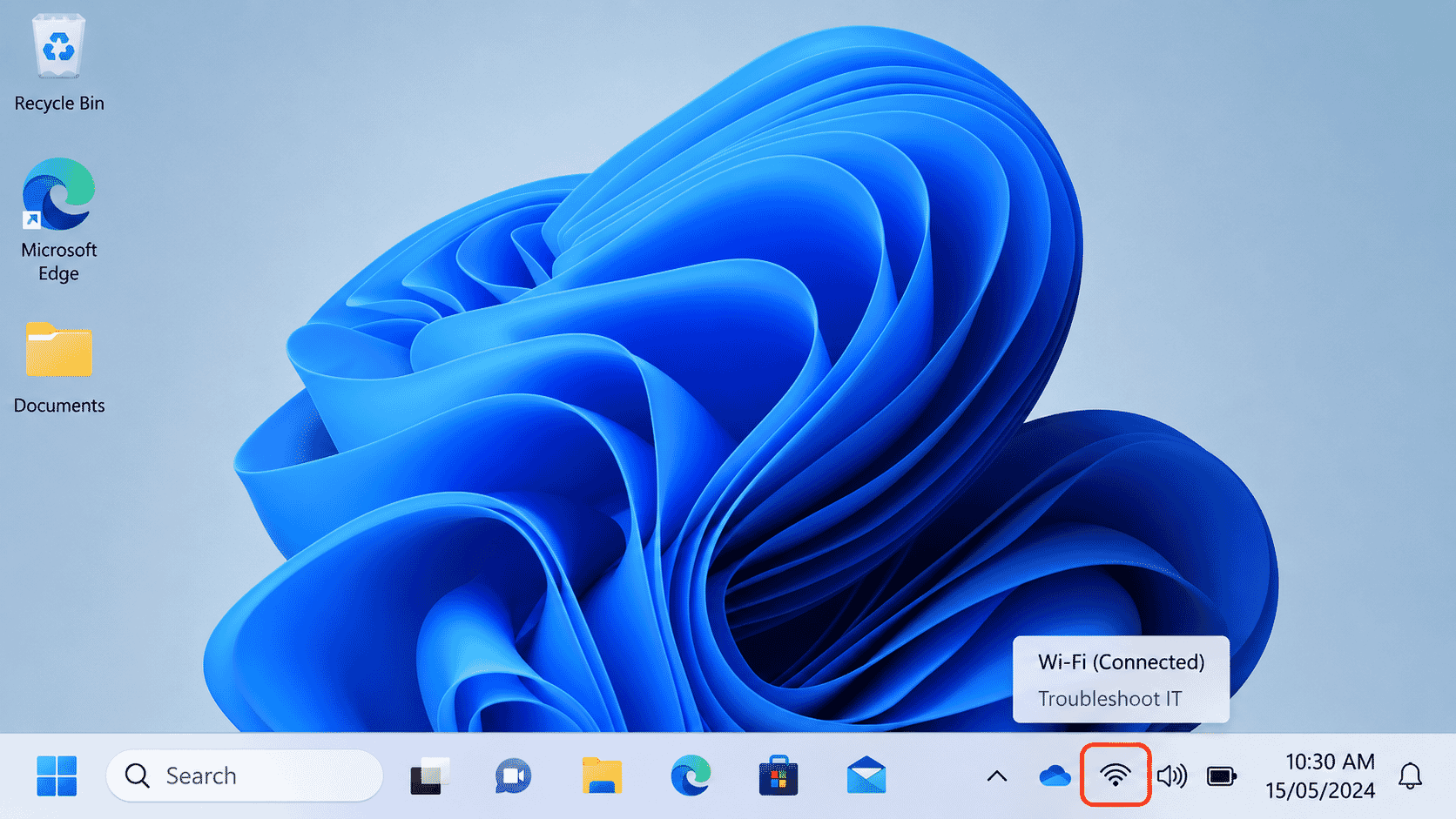This screenshot has height=819, width=1456.
Task: Expand the hidden system tray icons
Action: [997, 776]
